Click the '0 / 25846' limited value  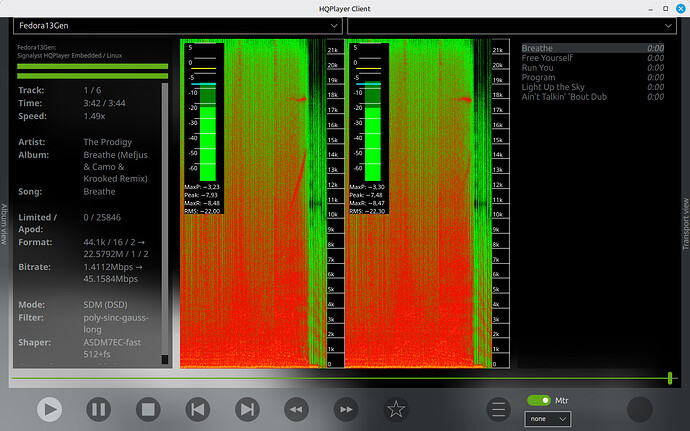click(x=102, y=217)
